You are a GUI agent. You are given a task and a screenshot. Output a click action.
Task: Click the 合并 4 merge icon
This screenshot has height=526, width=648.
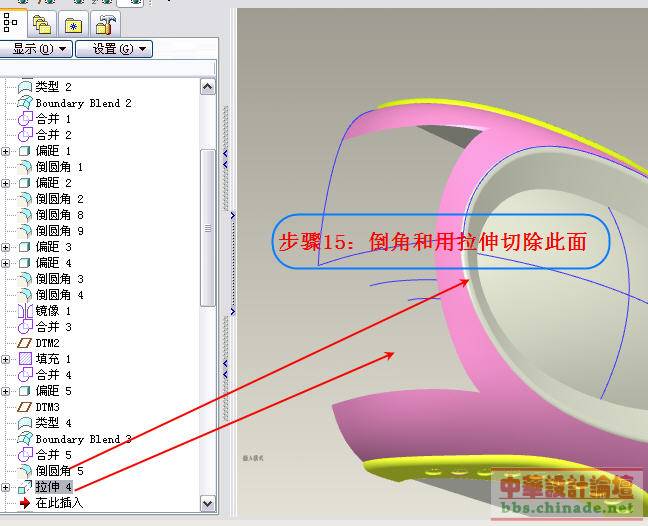click(25, 375)
